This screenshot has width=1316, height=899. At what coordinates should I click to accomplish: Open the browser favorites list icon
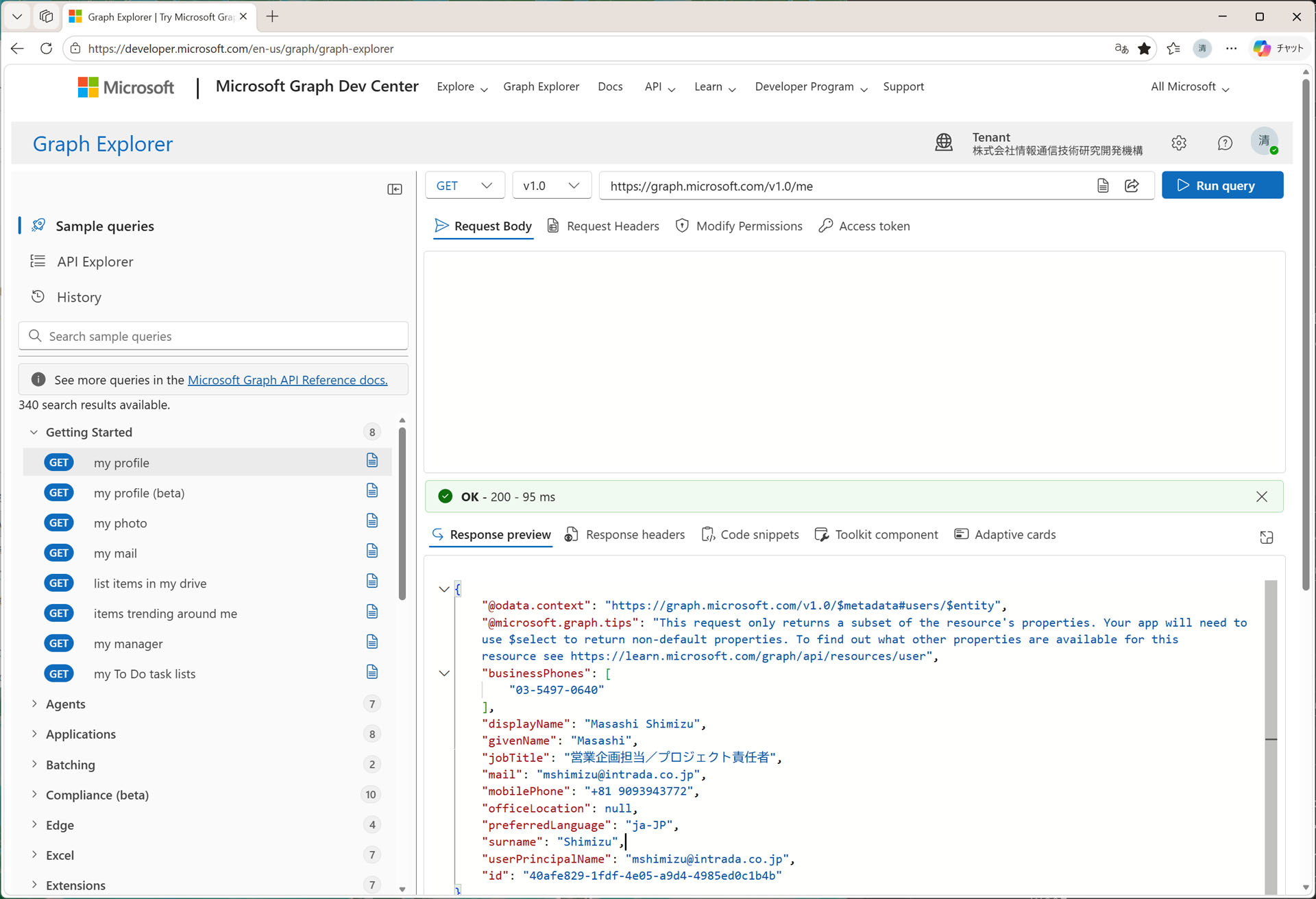[1173, 49]
